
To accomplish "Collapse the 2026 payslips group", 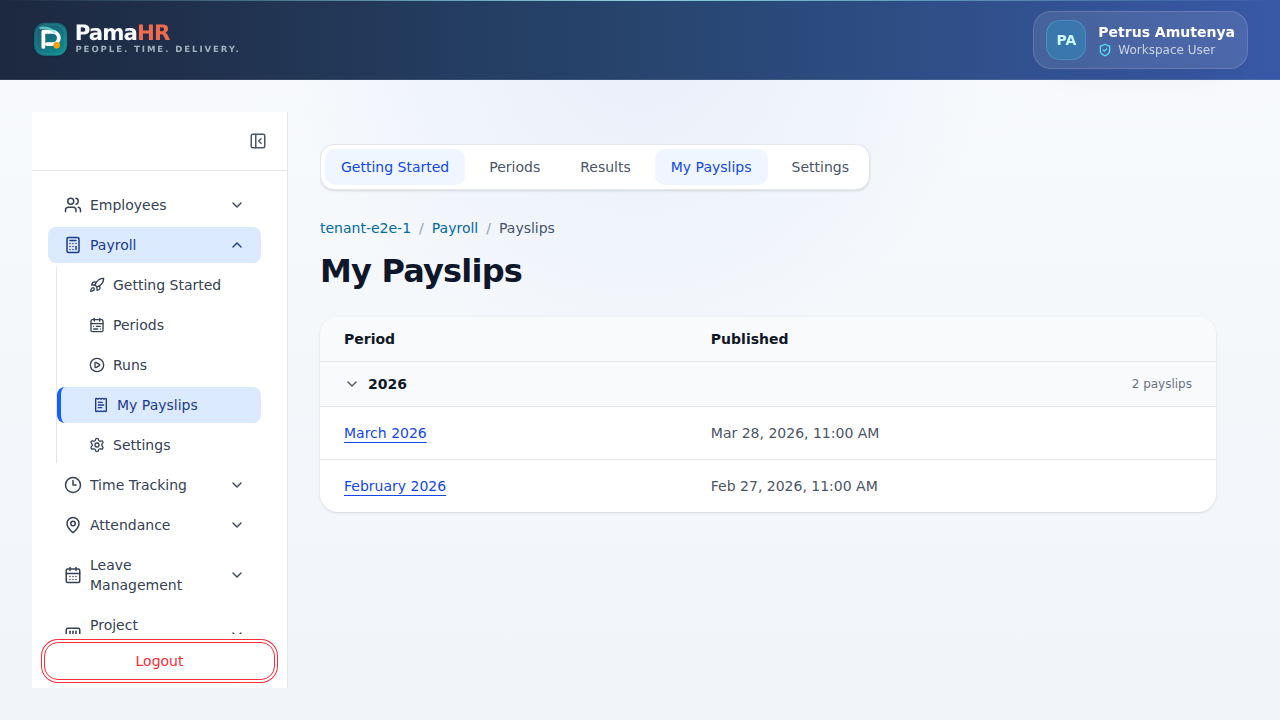I will [351, 384].
